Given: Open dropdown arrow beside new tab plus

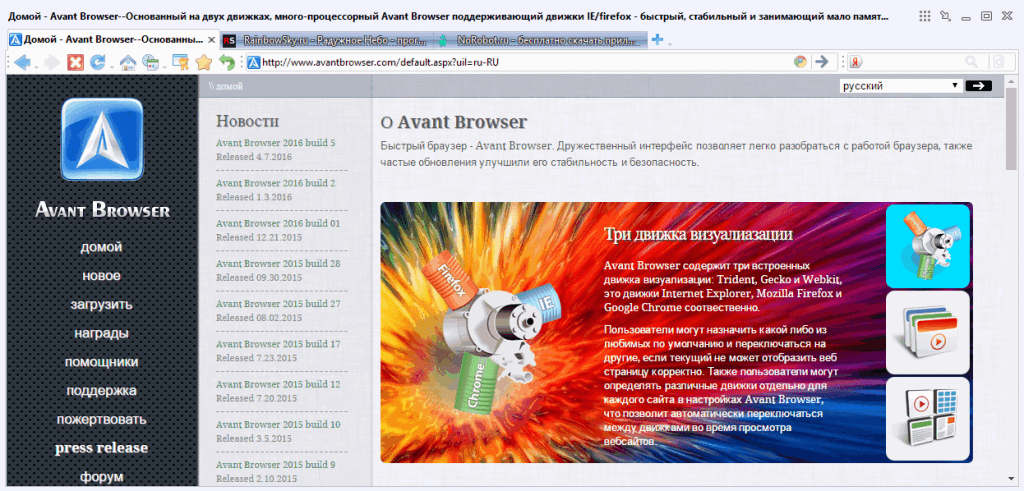Looking at the screenshot, I should [669, 43].
